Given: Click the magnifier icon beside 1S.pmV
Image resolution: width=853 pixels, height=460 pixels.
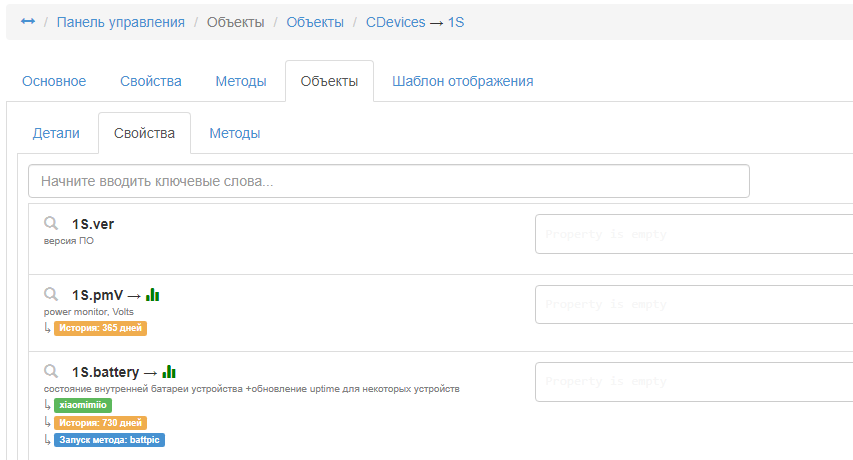Looking at the screenshot, I should click(x=51, y=295).
